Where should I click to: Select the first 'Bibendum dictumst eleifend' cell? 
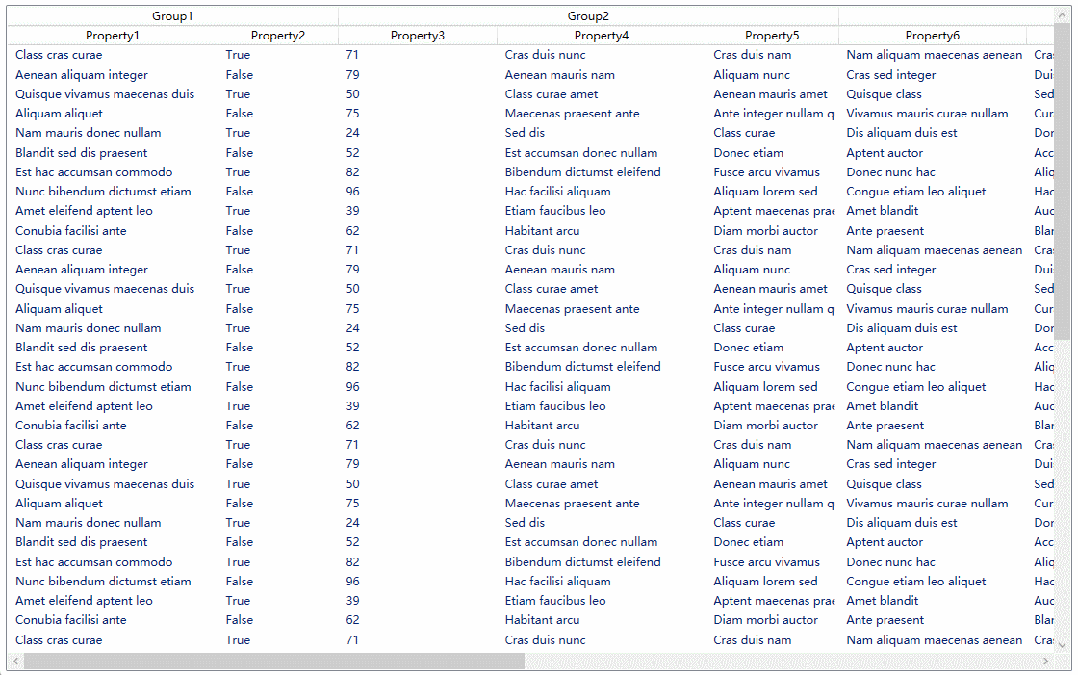pos(602,172)
